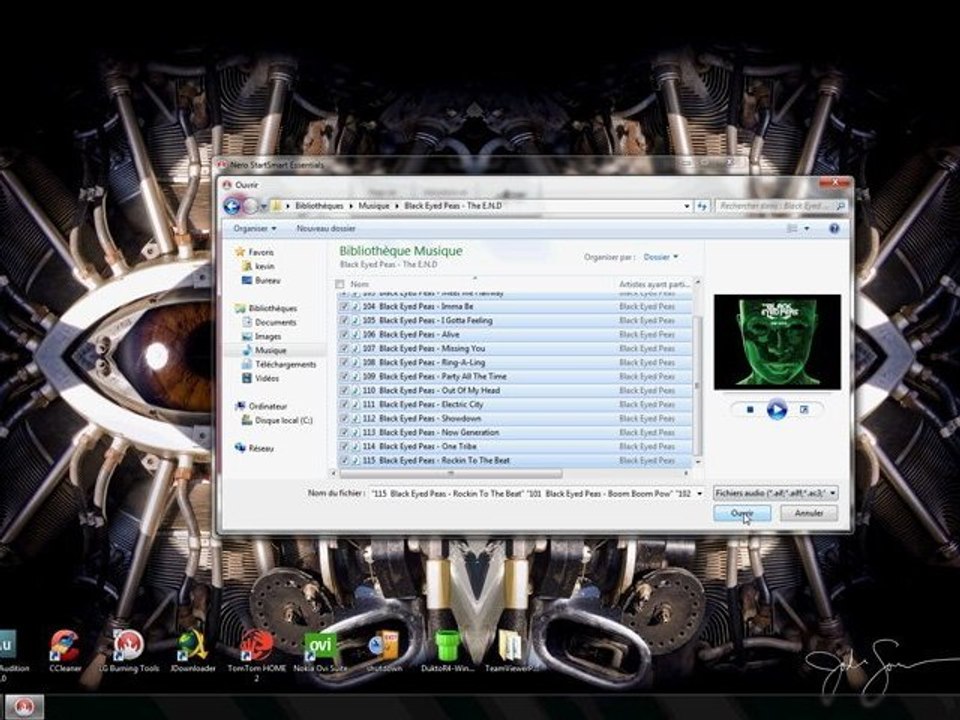
Task: Open TomTom HOME 2 desktop shortcut
Action: tap(257, 655)
